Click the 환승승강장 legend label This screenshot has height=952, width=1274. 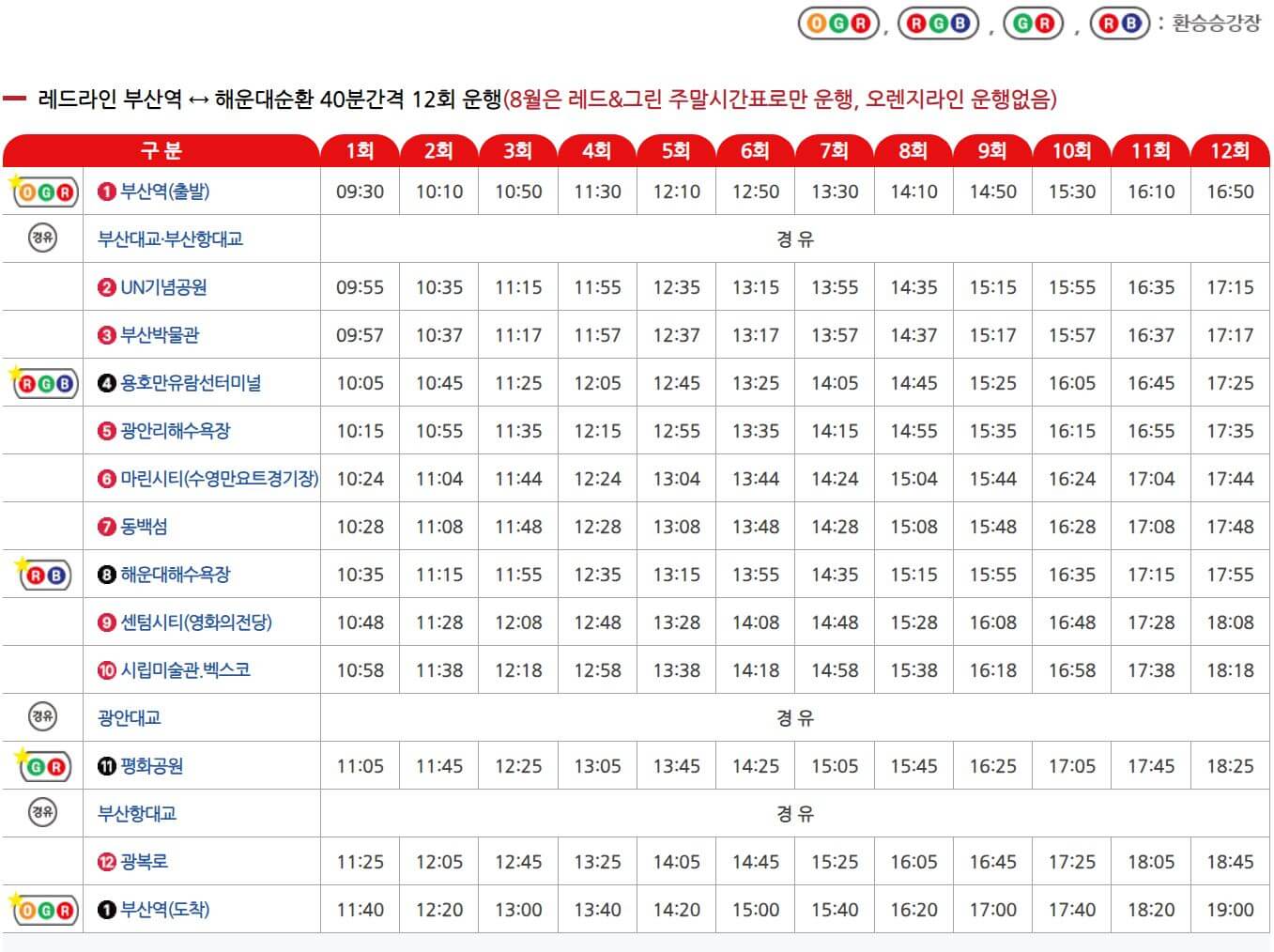tap(1217, 23)
